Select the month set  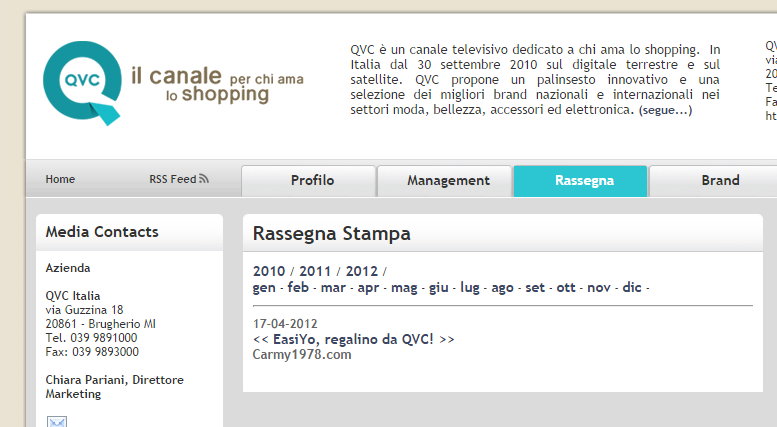[535, 288]
